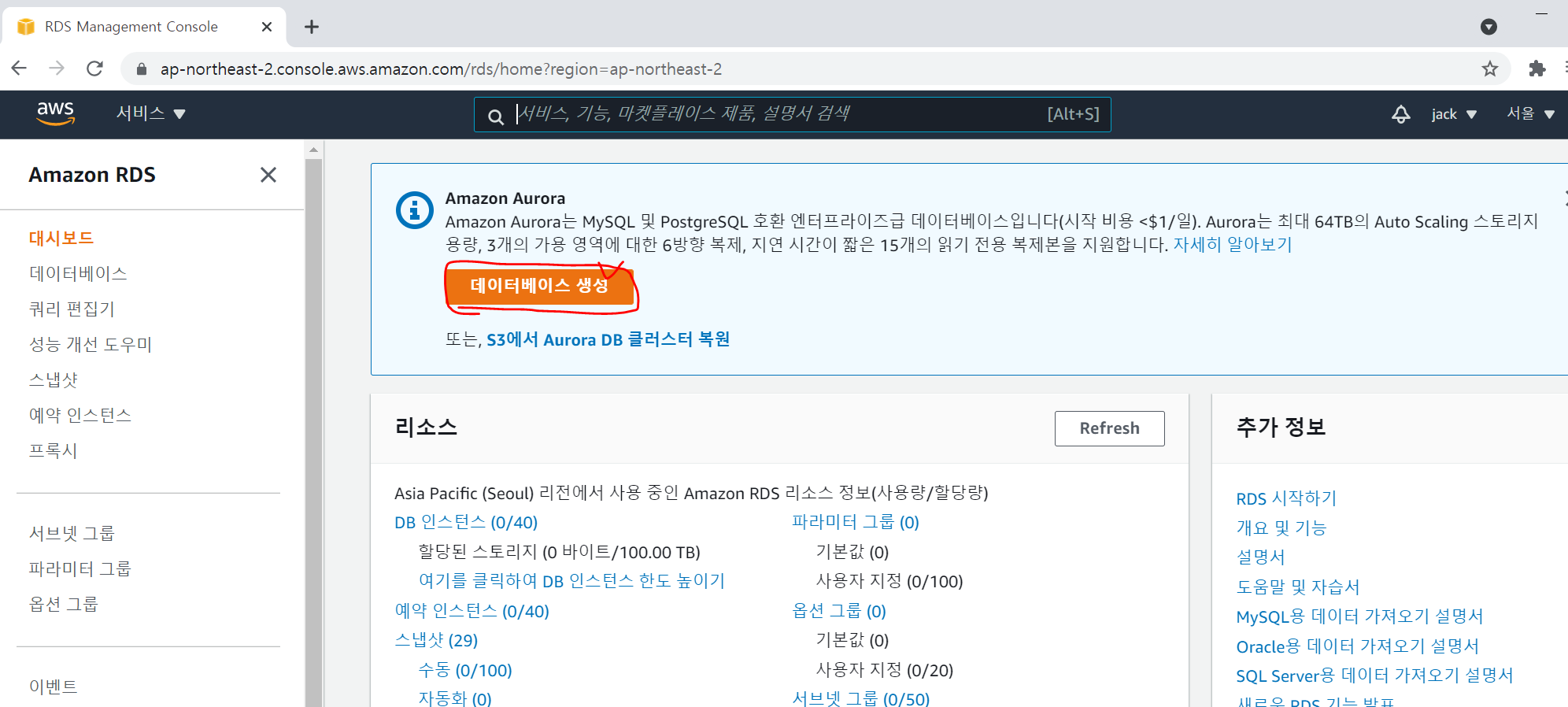Click the browser forward arrow
Screen dimensions: 1568x707
[57, 68]
